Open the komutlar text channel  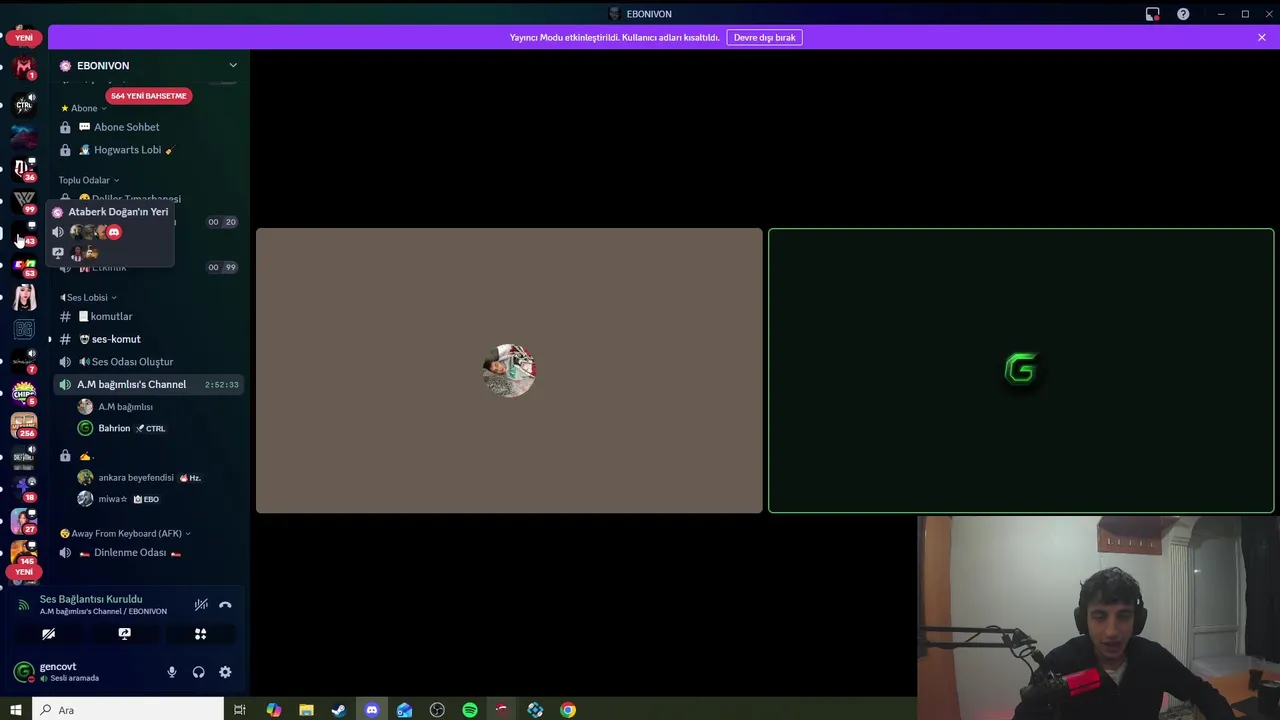click(148, 316)
